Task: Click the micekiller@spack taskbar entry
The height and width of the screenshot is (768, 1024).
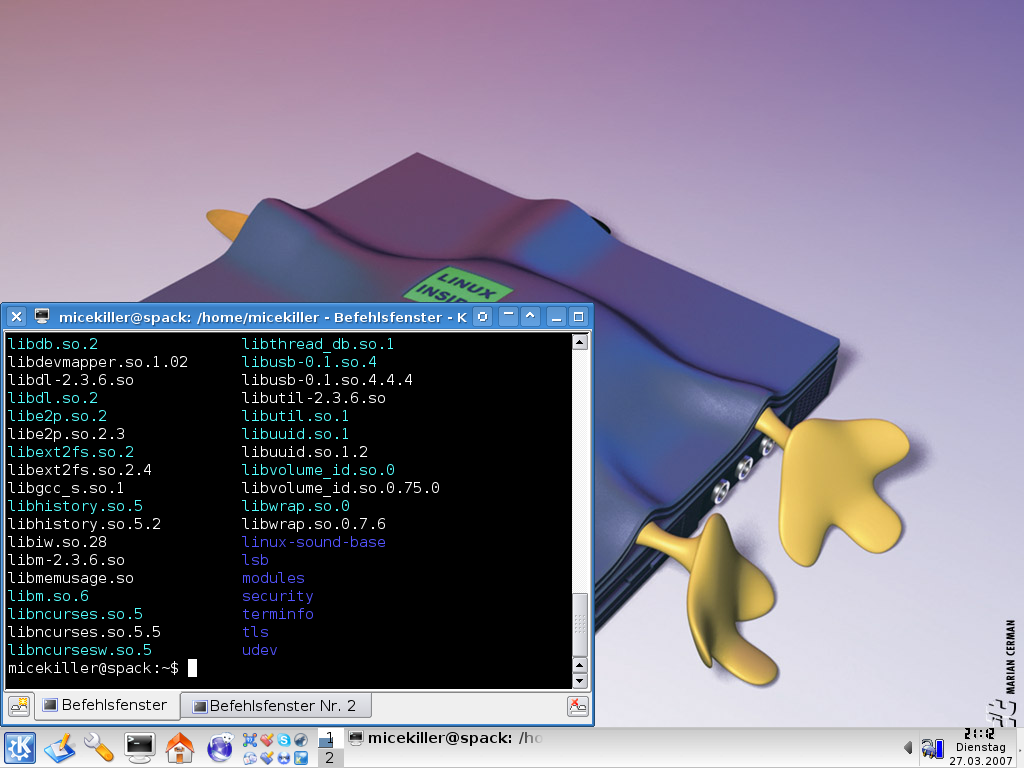Action: tap(445, 739)
